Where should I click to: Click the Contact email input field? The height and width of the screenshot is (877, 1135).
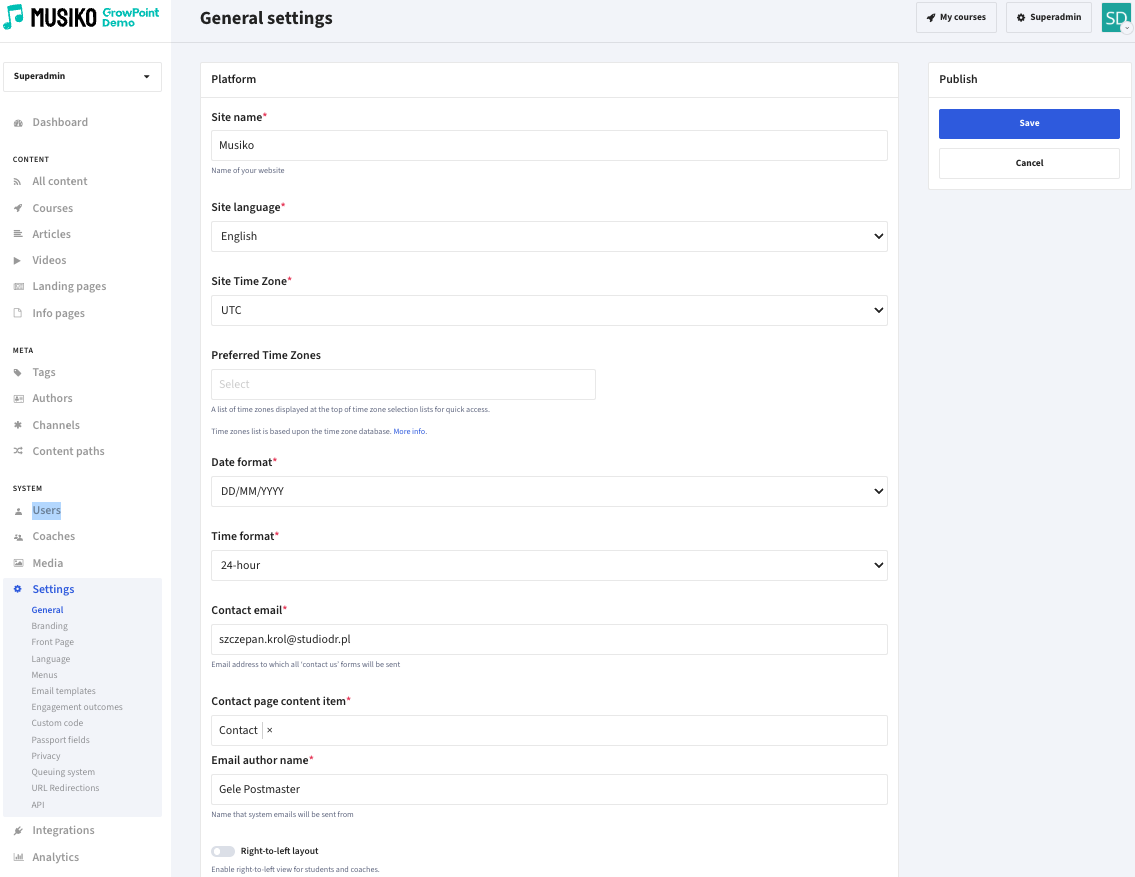click(x=549, y=640)
